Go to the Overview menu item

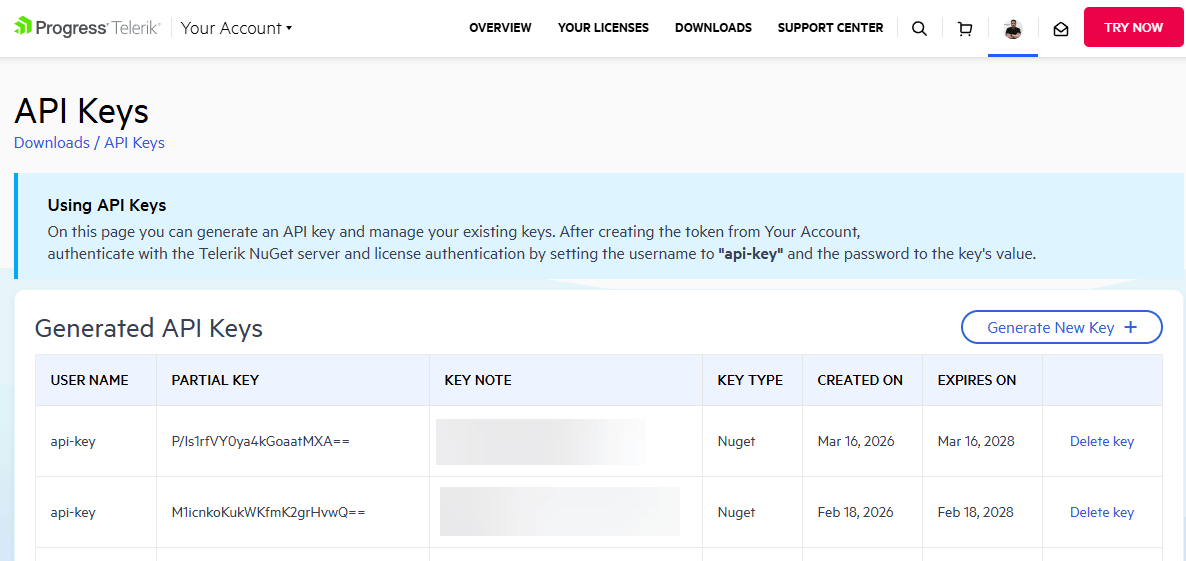pos(500,28)
